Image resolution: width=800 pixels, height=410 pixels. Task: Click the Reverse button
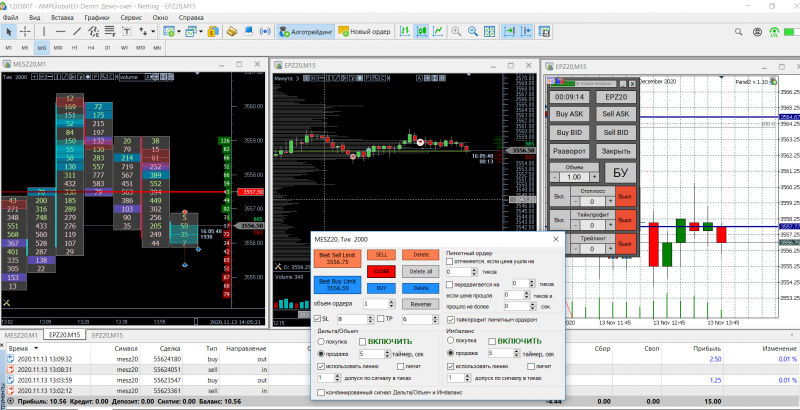tap(420, 304)
